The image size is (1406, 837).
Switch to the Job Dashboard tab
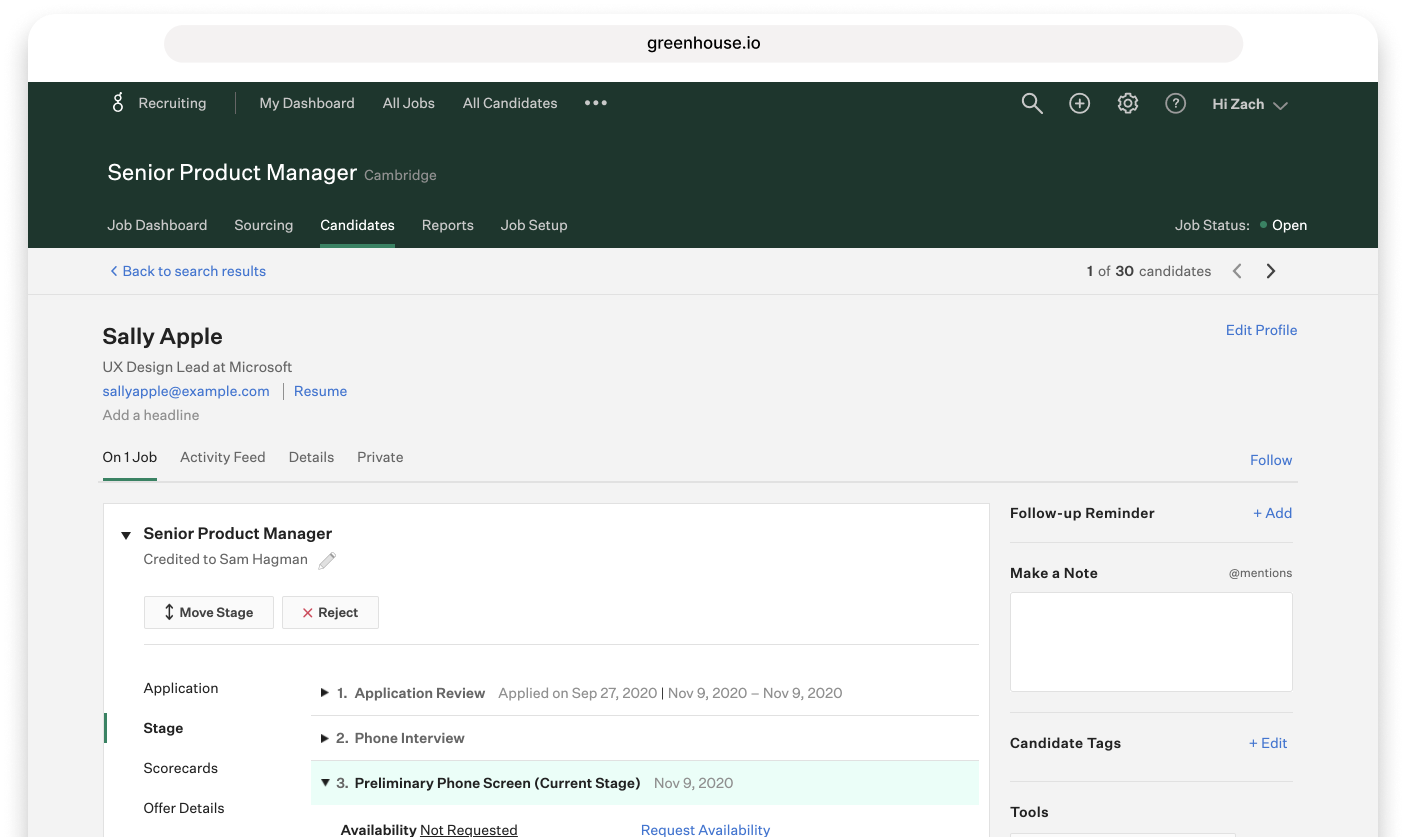pyautogui.click(x=157, y=225)
